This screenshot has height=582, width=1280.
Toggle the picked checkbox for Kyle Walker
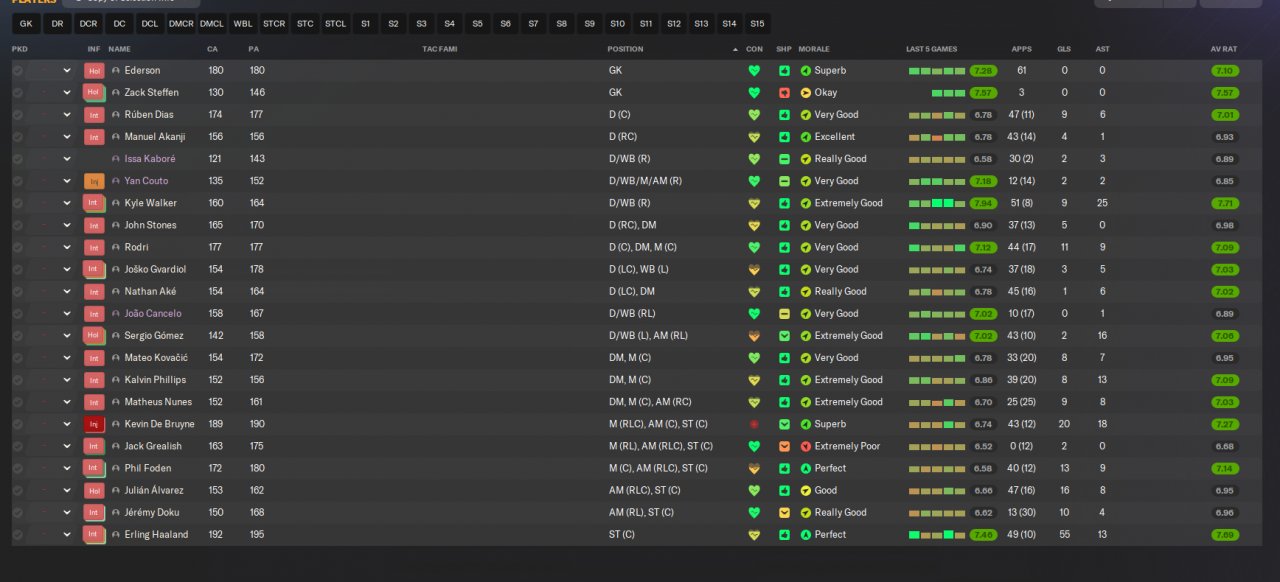(x=18, y=203)
